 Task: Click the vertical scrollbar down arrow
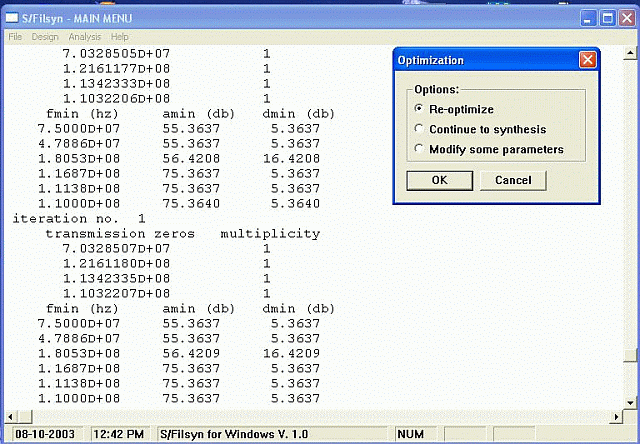[x=630, y=400]
